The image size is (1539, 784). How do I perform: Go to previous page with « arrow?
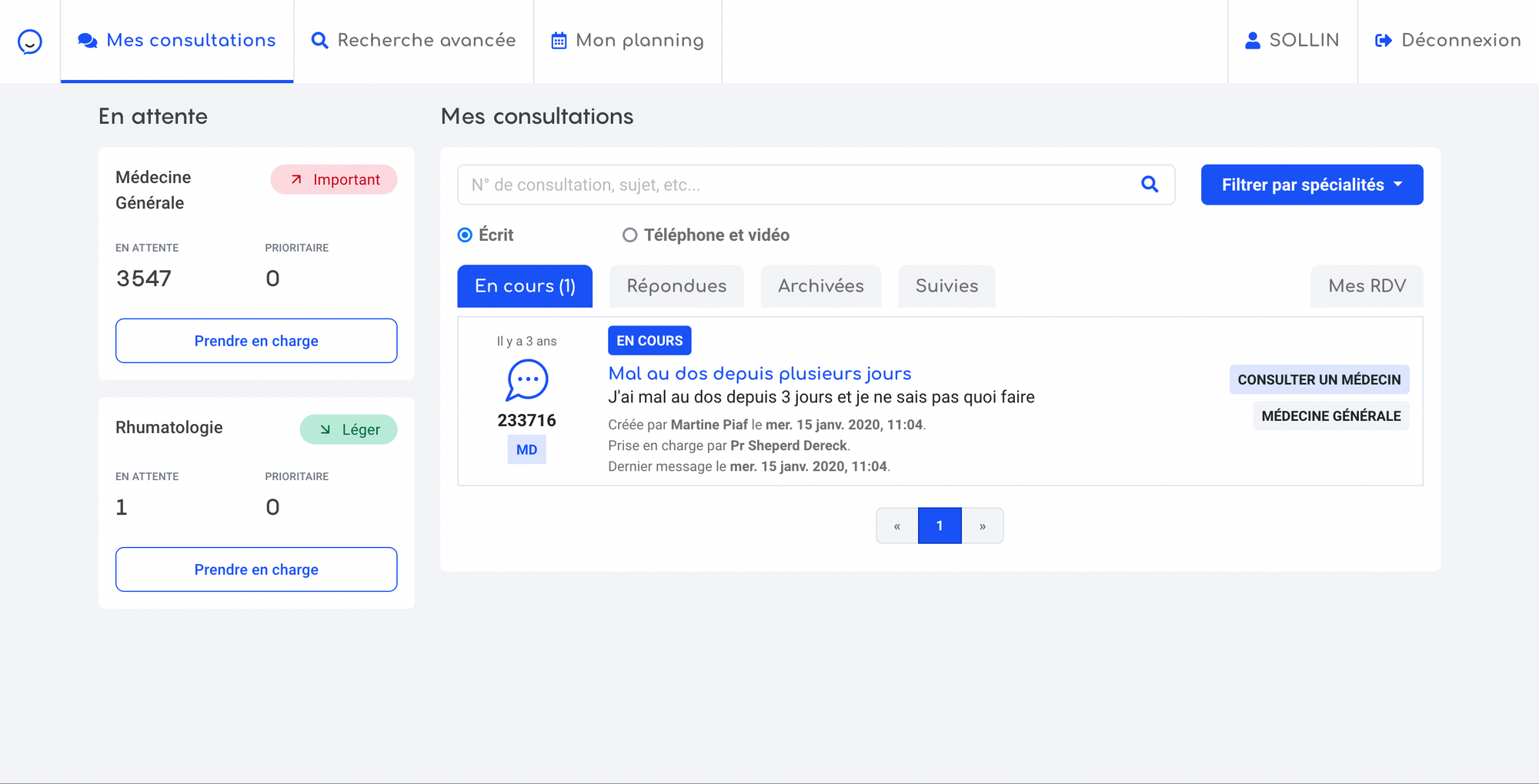(896, 526)
